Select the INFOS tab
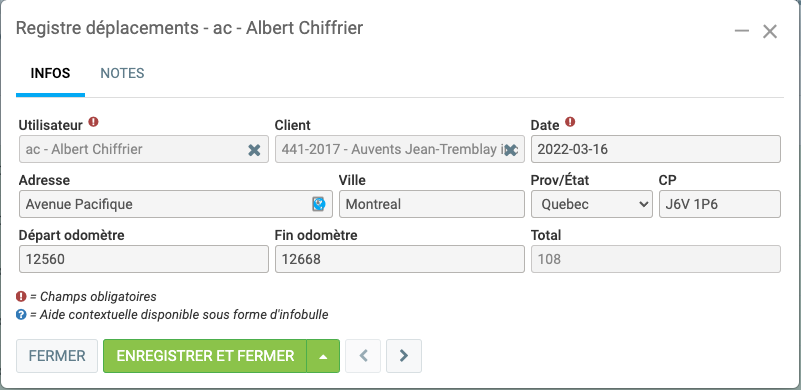Image resolution: width=801 pixels, height=390 pixels. [x=50, y=73]
